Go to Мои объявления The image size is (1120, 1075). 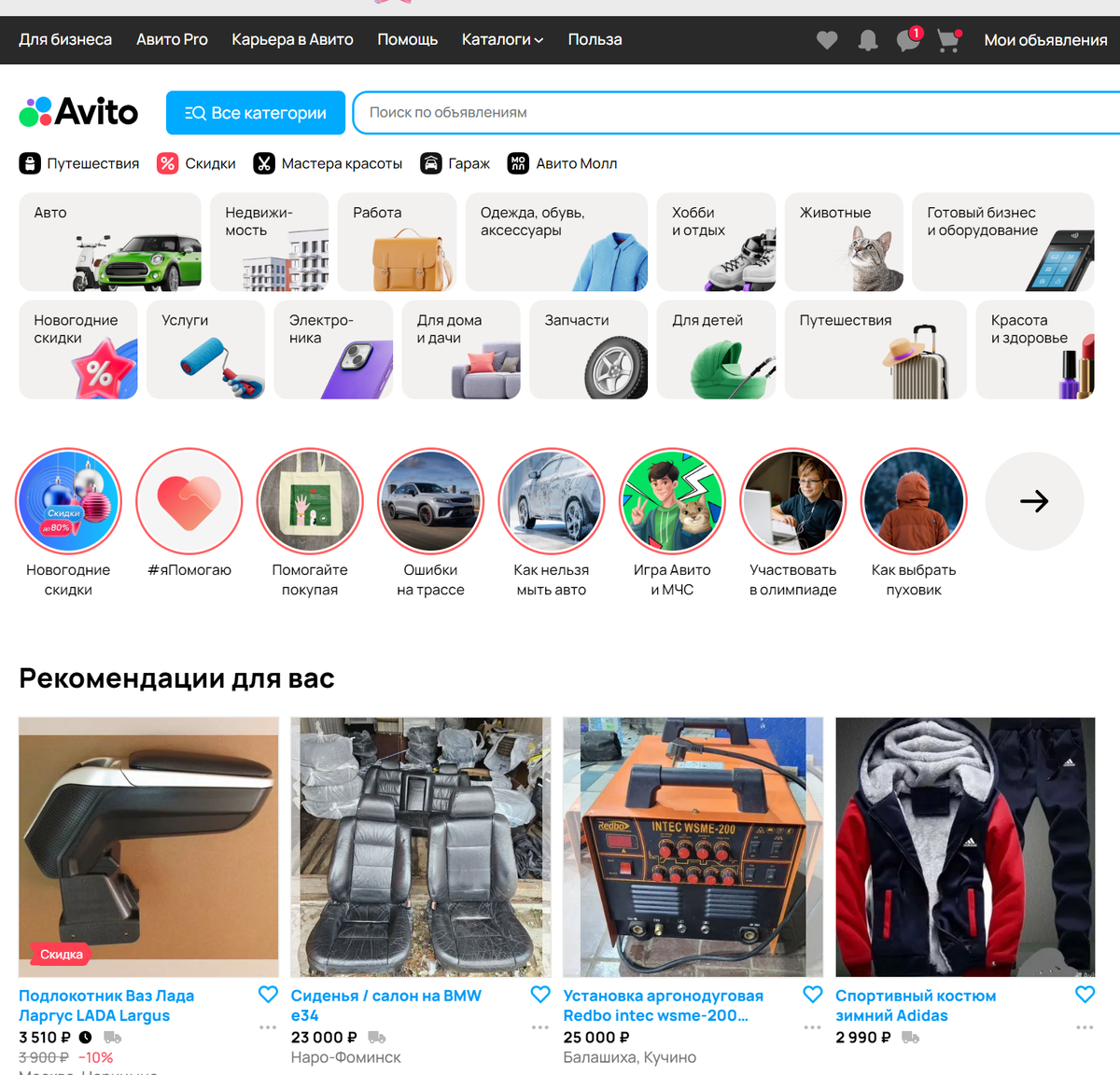click(1045, 40)
